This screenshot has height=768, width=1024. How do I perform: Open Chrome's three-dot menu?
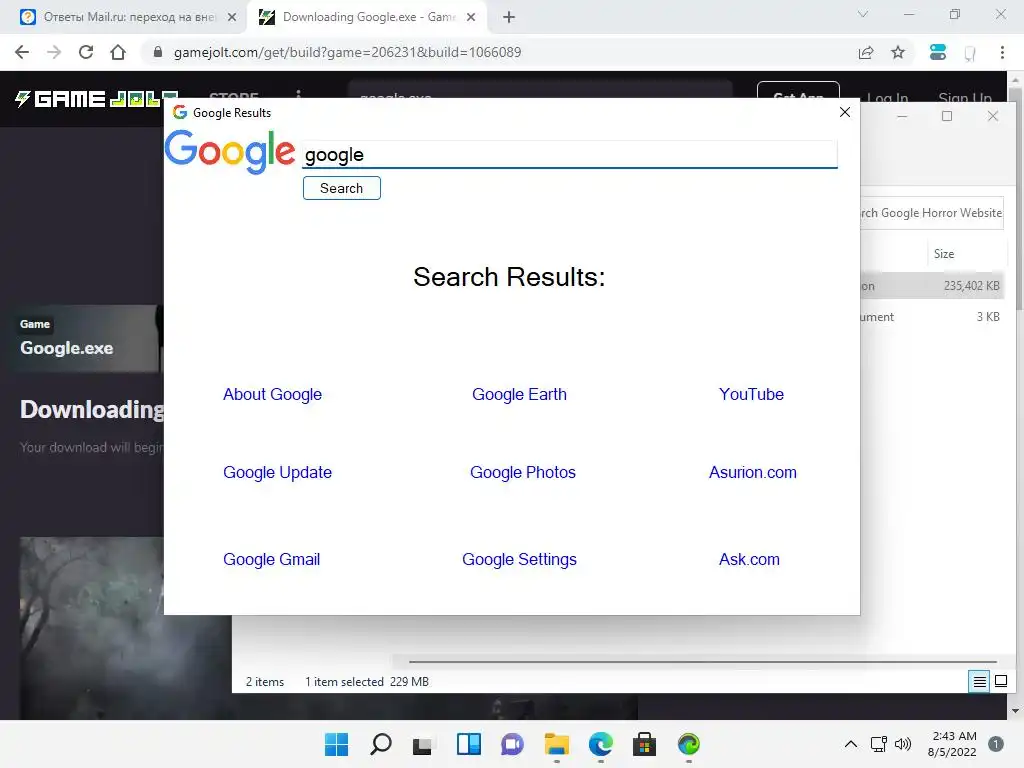click(x=1002, y=52)
